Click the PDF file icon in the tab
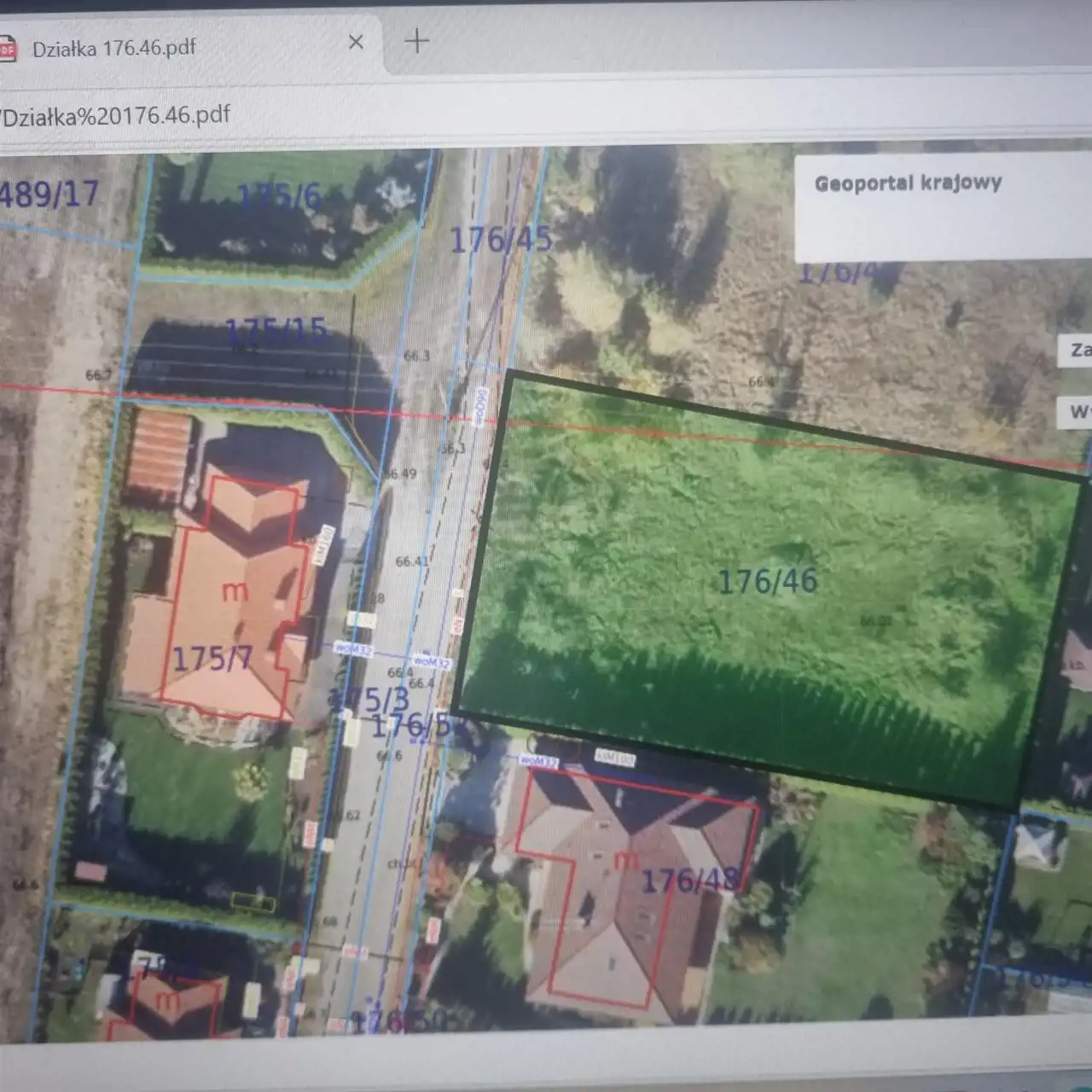 [x=7, y=49]
